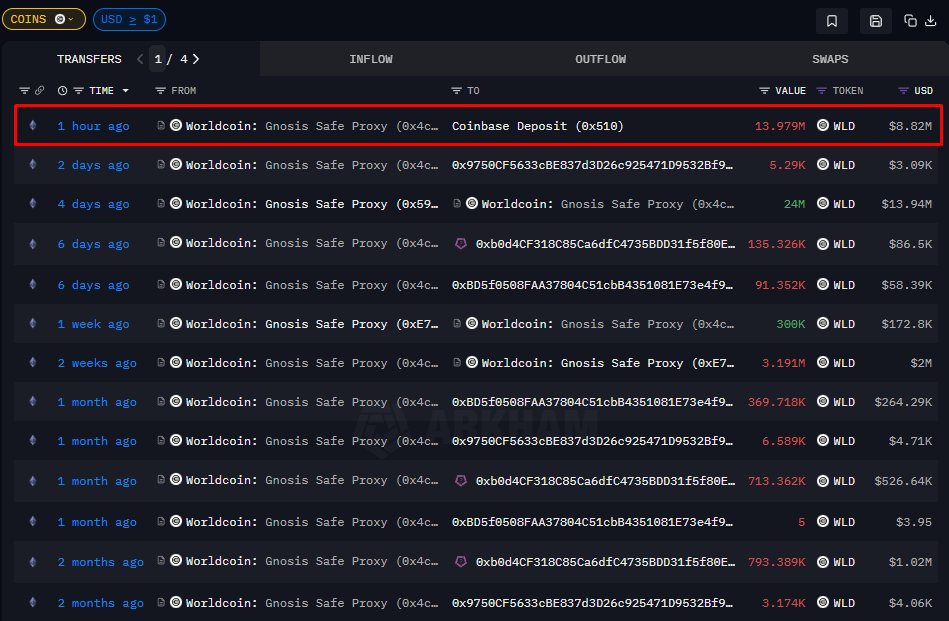Click the download icon in top right
Screen dimensions: 949x621
click(x=930, y=20)
